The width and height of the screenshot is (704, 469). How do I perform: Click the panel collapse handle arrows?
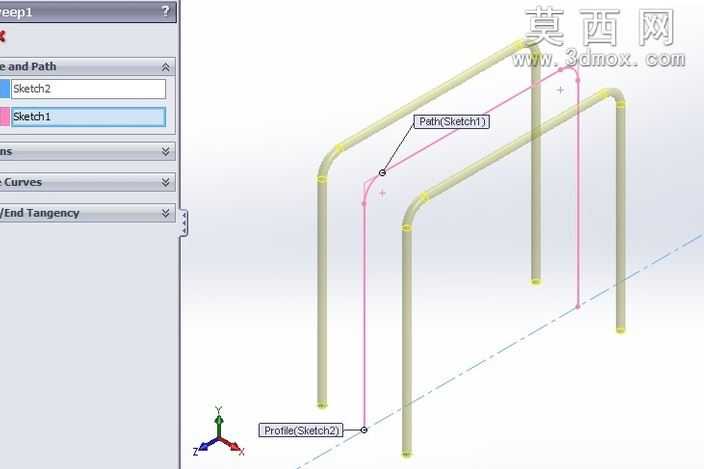click(x=184, y=223)
